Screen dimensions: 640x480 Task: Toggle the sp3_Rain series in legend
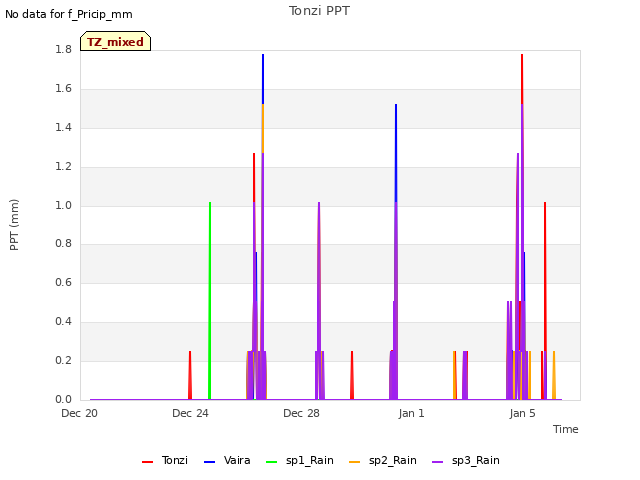(466, 460)
